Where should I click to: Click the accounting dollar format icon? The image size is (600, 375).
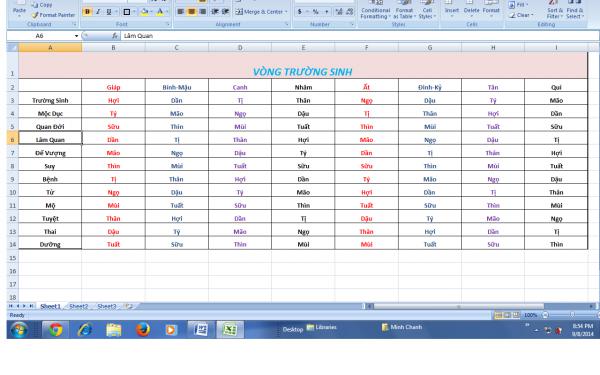pos(300,12)
